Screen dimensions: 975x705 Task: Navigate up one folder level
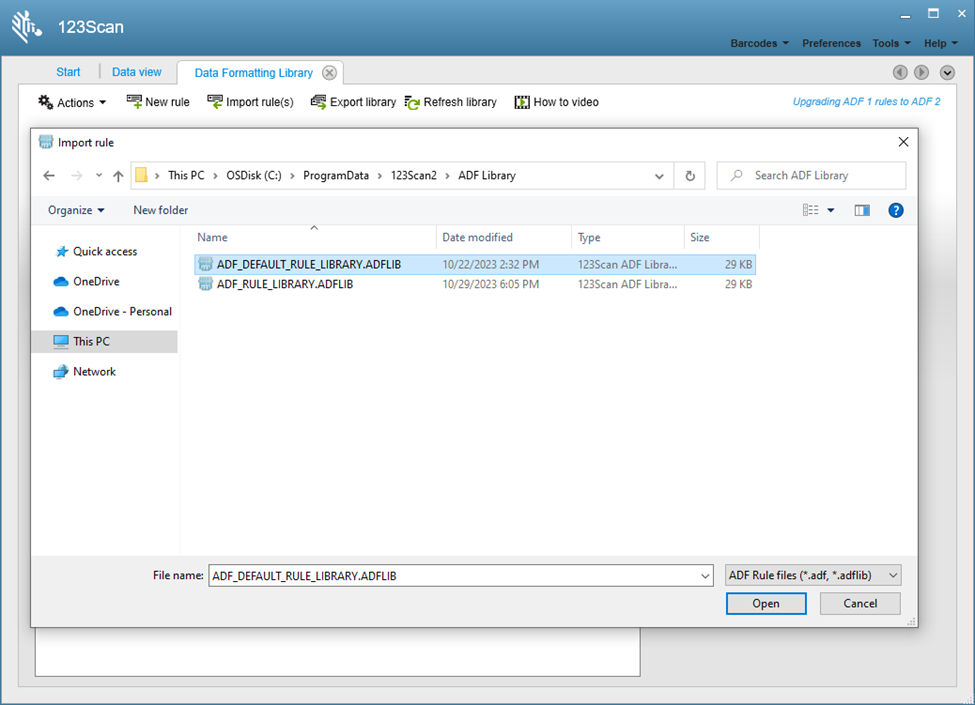[x=117, y=175]
